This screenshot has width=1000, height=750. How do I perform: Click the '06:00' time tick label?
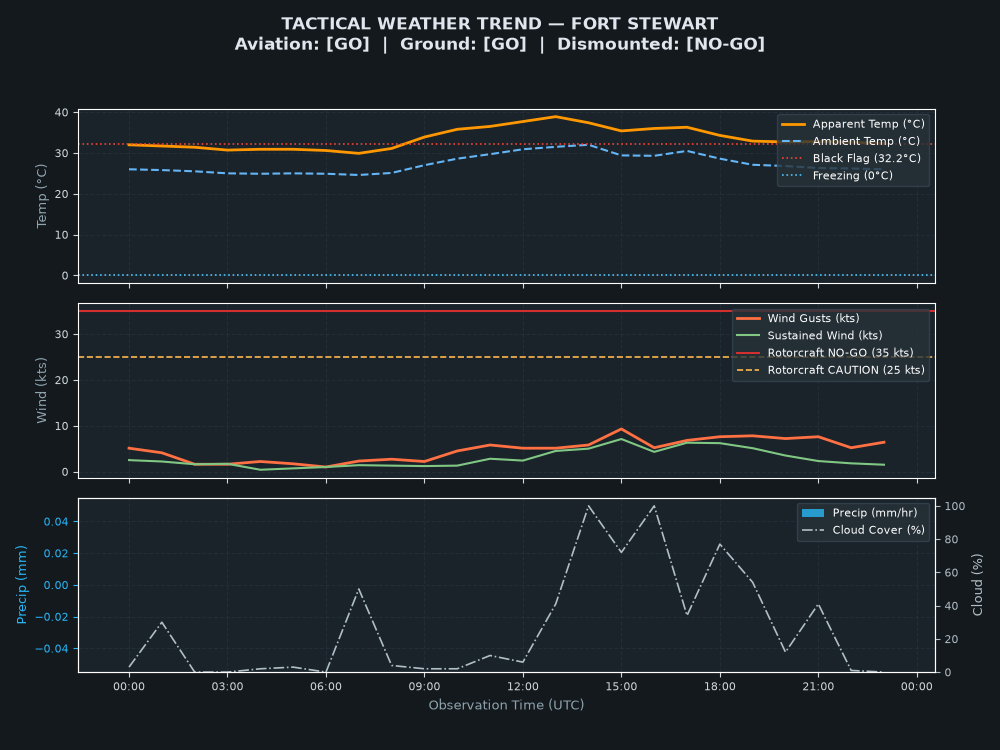click(326, 687)
